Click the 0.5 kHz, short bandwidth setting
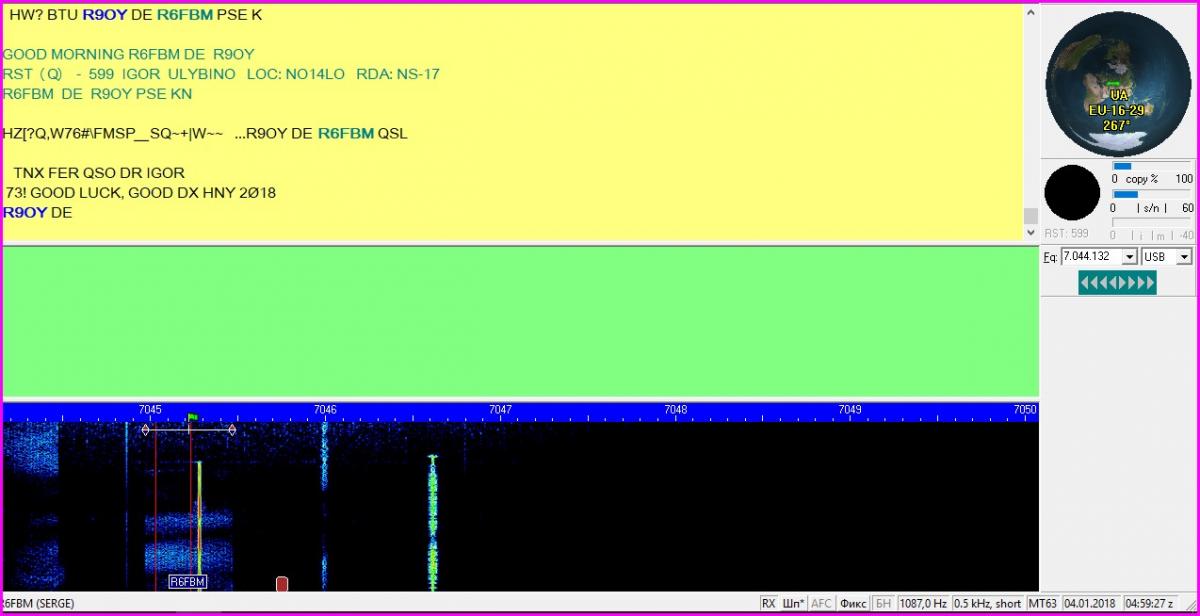Screen dimensions: 1200x616 [987, 604]
